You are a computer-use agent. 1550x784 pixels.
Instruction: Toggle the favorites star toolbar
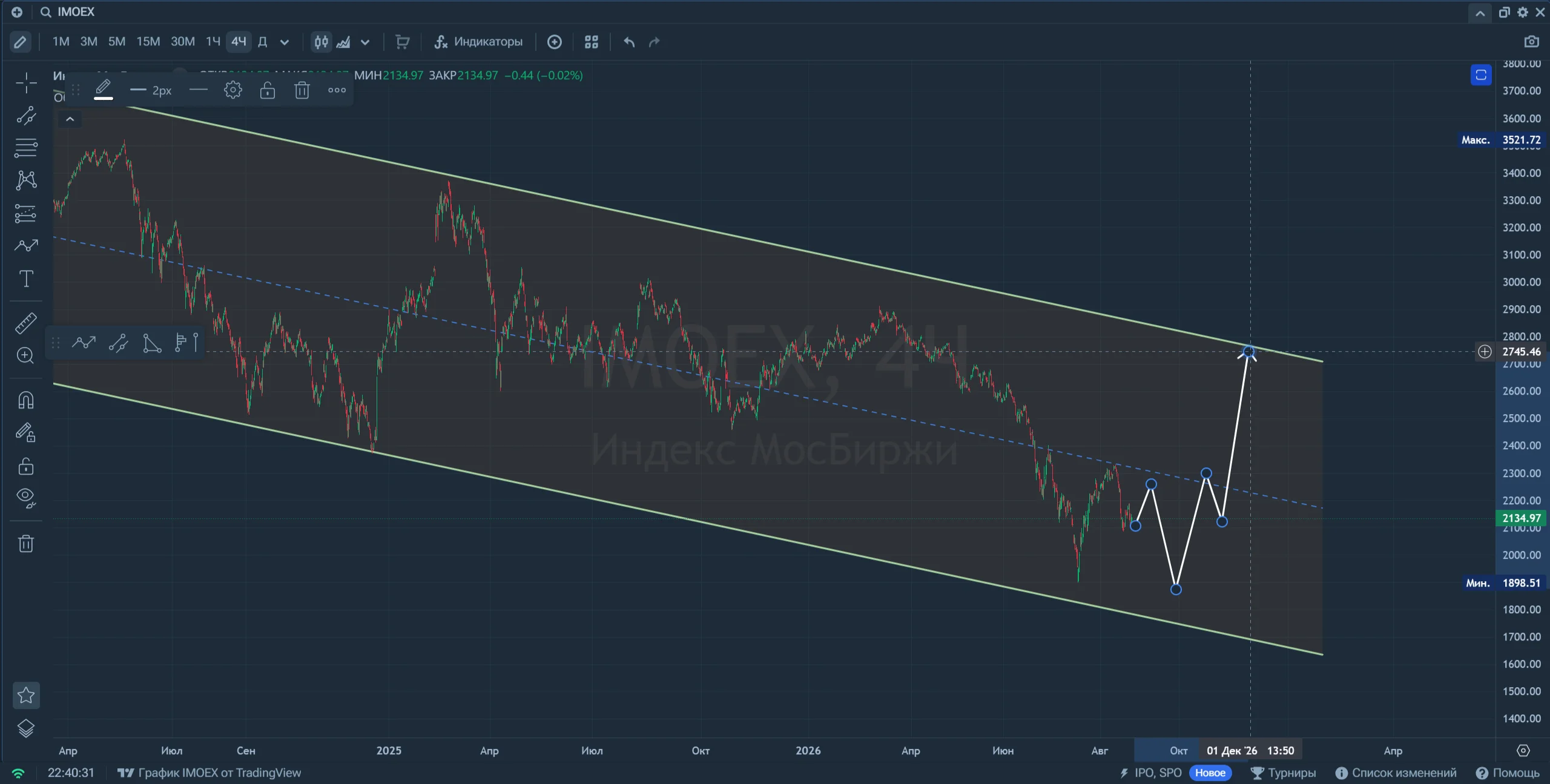coord(26,696)
